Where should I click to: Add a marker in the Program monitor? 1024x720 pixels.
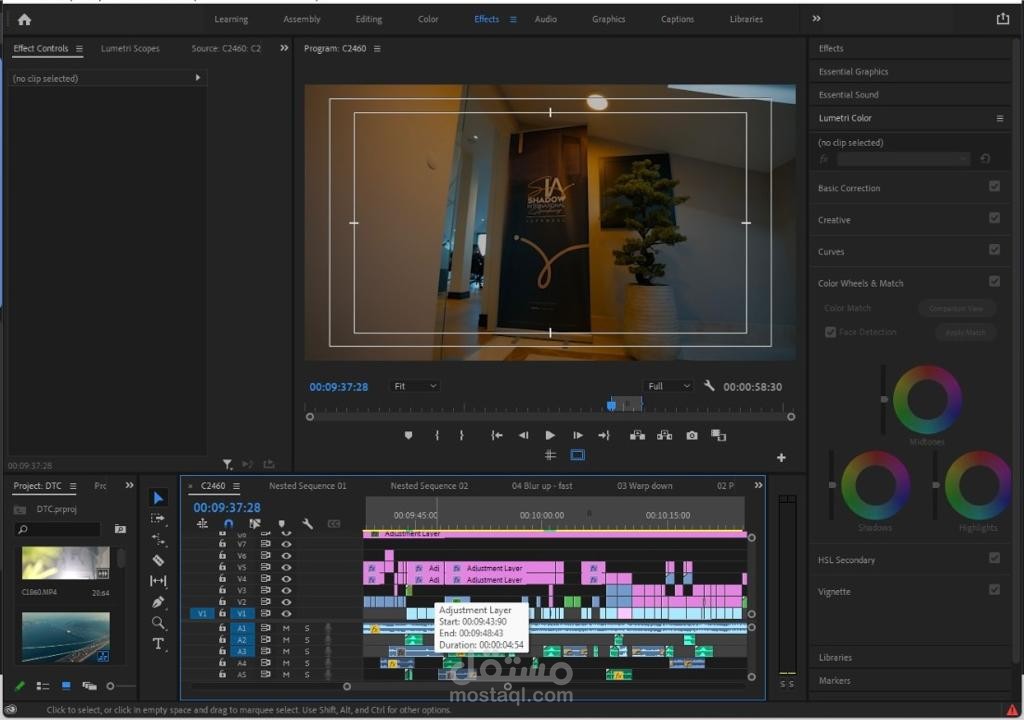coord(408,435)
